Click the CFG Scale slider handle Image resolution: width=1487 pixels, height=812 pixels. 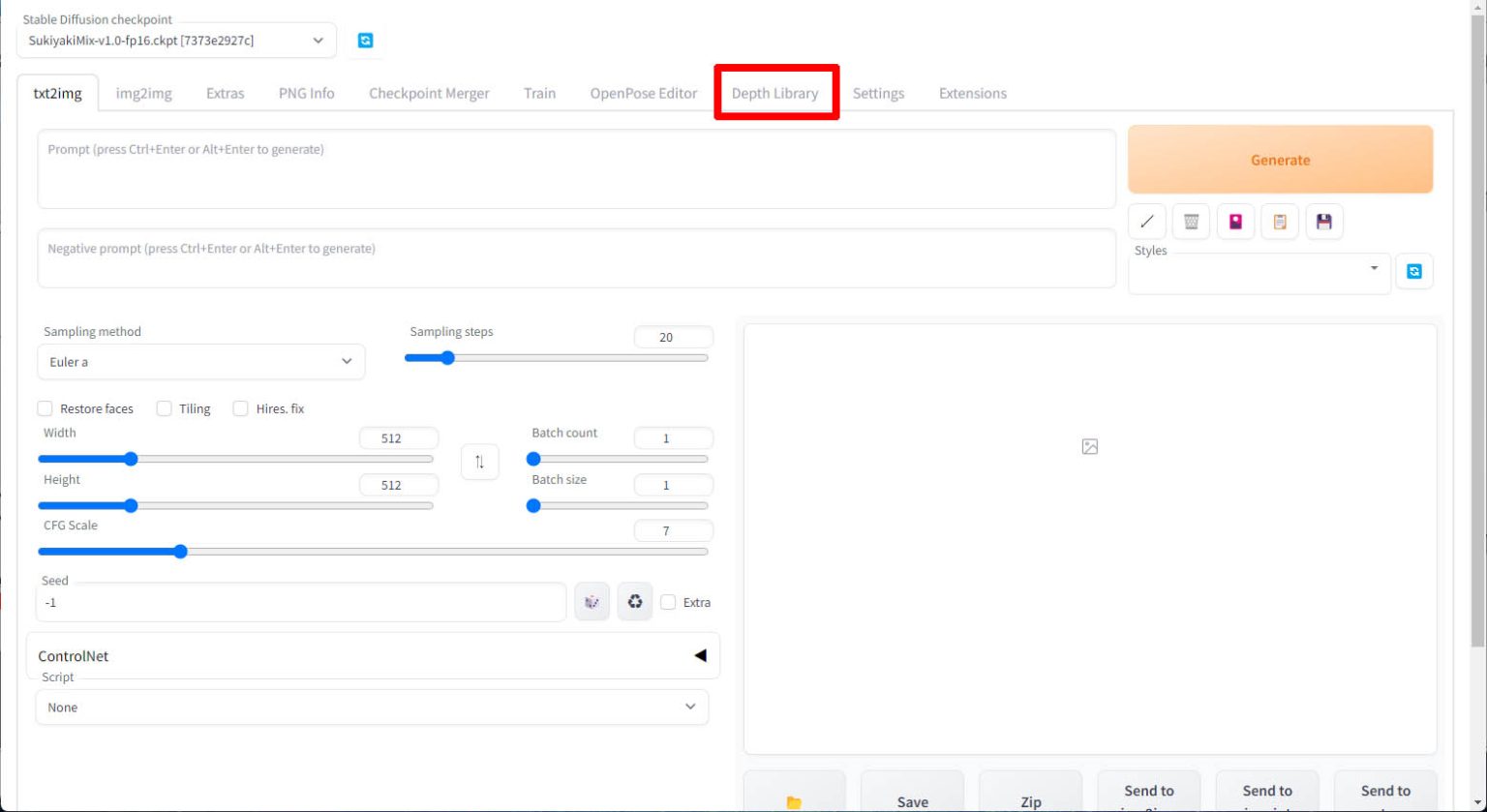(180, 552)
